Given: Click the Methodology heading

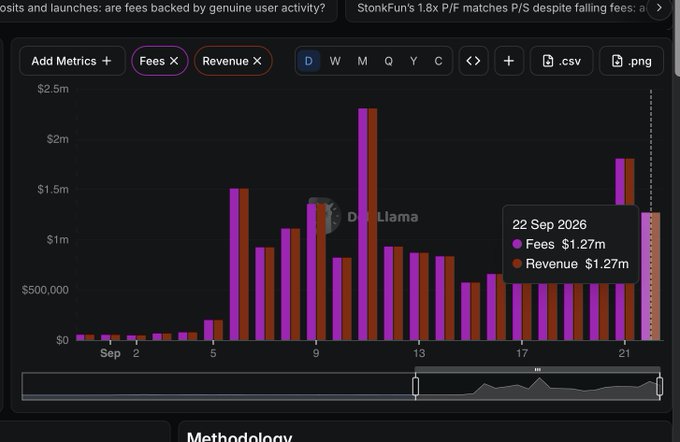Looking at the screenshot, I should [239, 436].
